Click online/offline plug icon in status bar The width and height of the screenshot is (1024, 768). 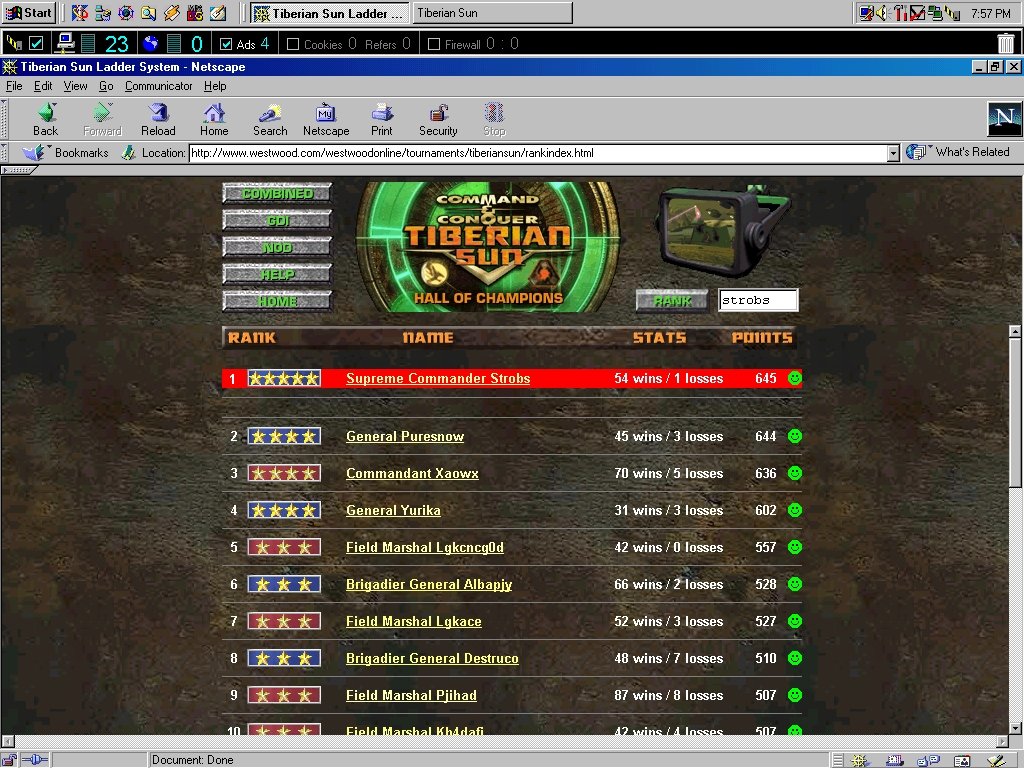[x=35, y=760]
